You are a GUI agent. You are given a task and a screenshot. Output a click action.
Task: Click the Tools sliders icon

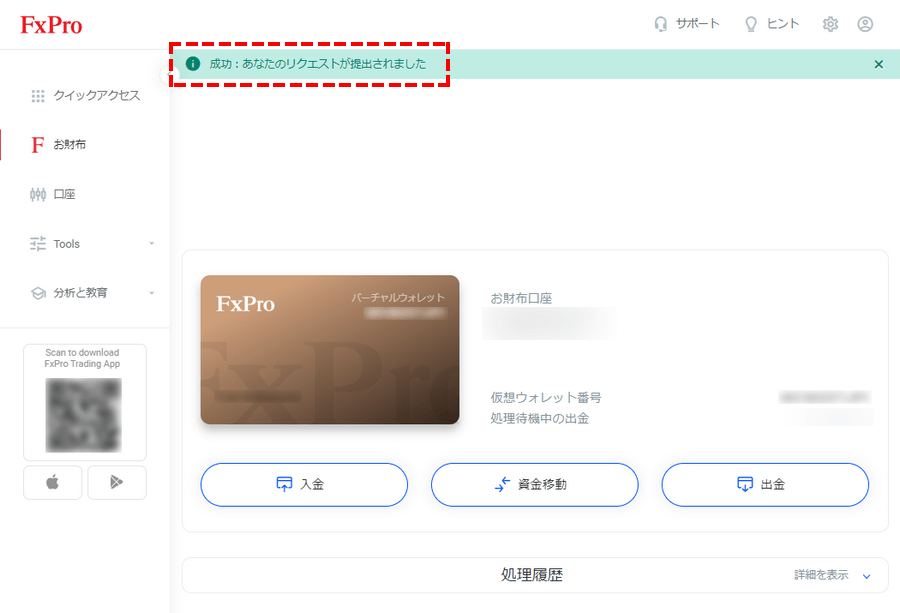point(38,244)
